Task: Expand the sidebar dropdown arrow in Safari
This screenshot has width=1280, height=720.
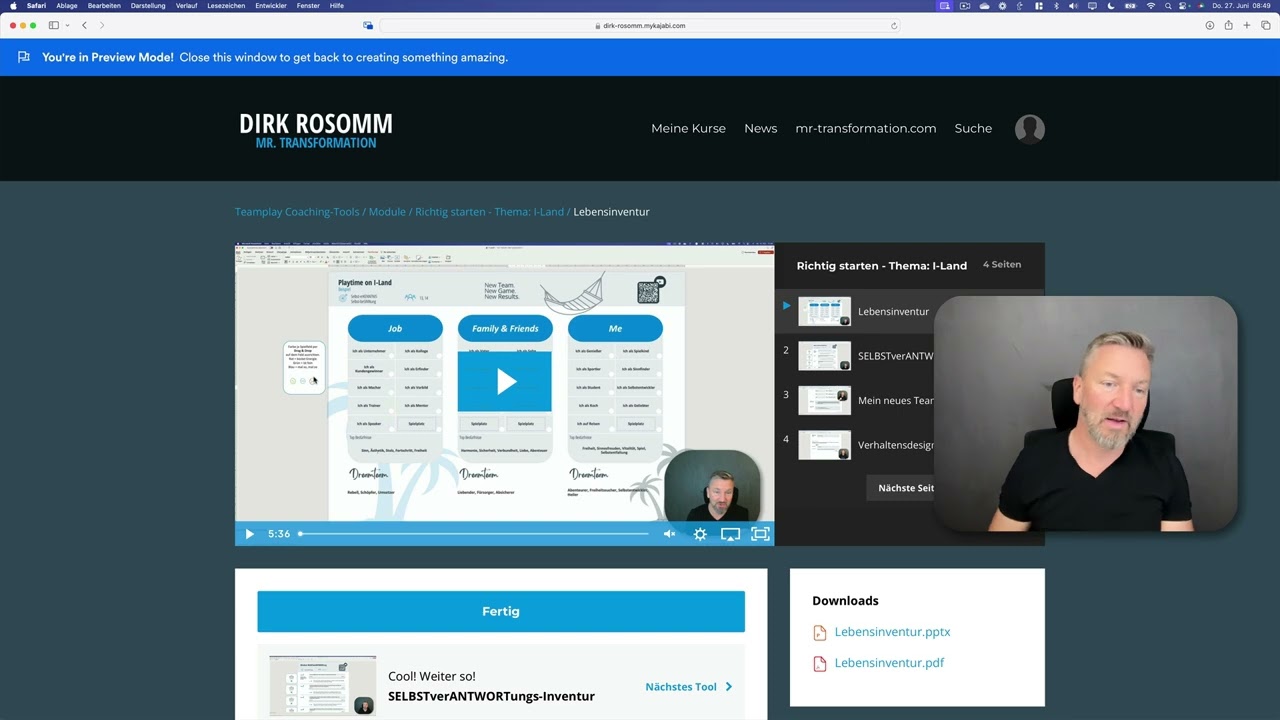Action: coord(66,25)
